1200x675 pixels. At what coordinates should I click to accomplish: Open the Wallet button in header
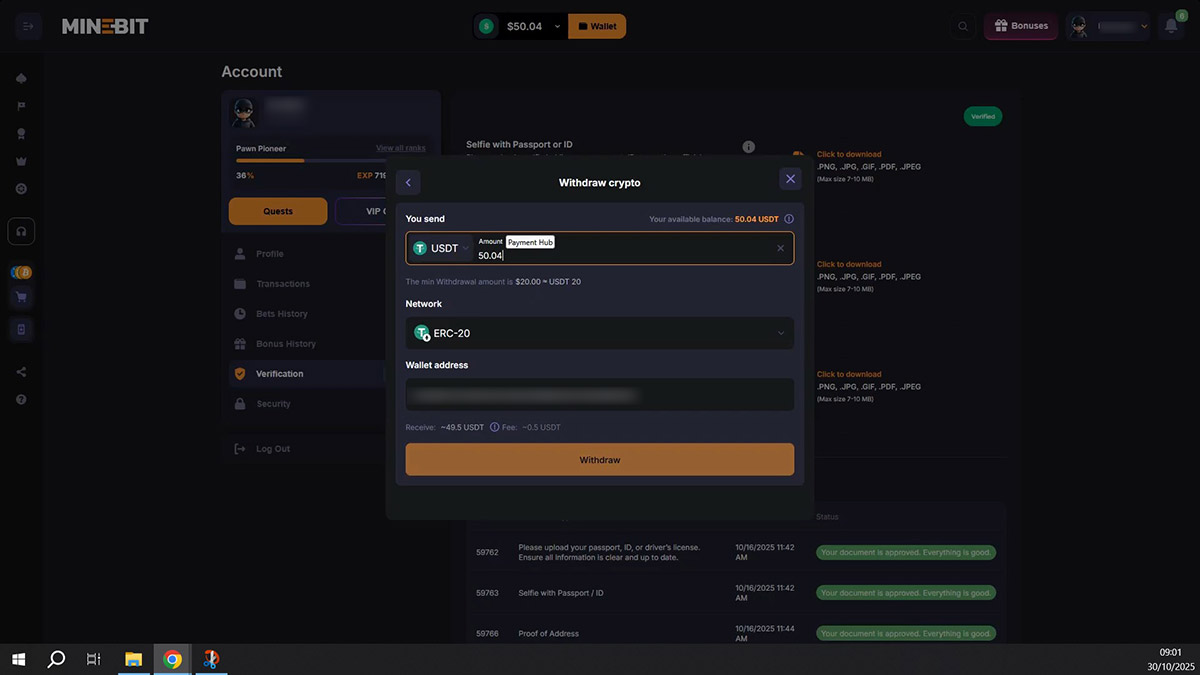click(597, 27)
